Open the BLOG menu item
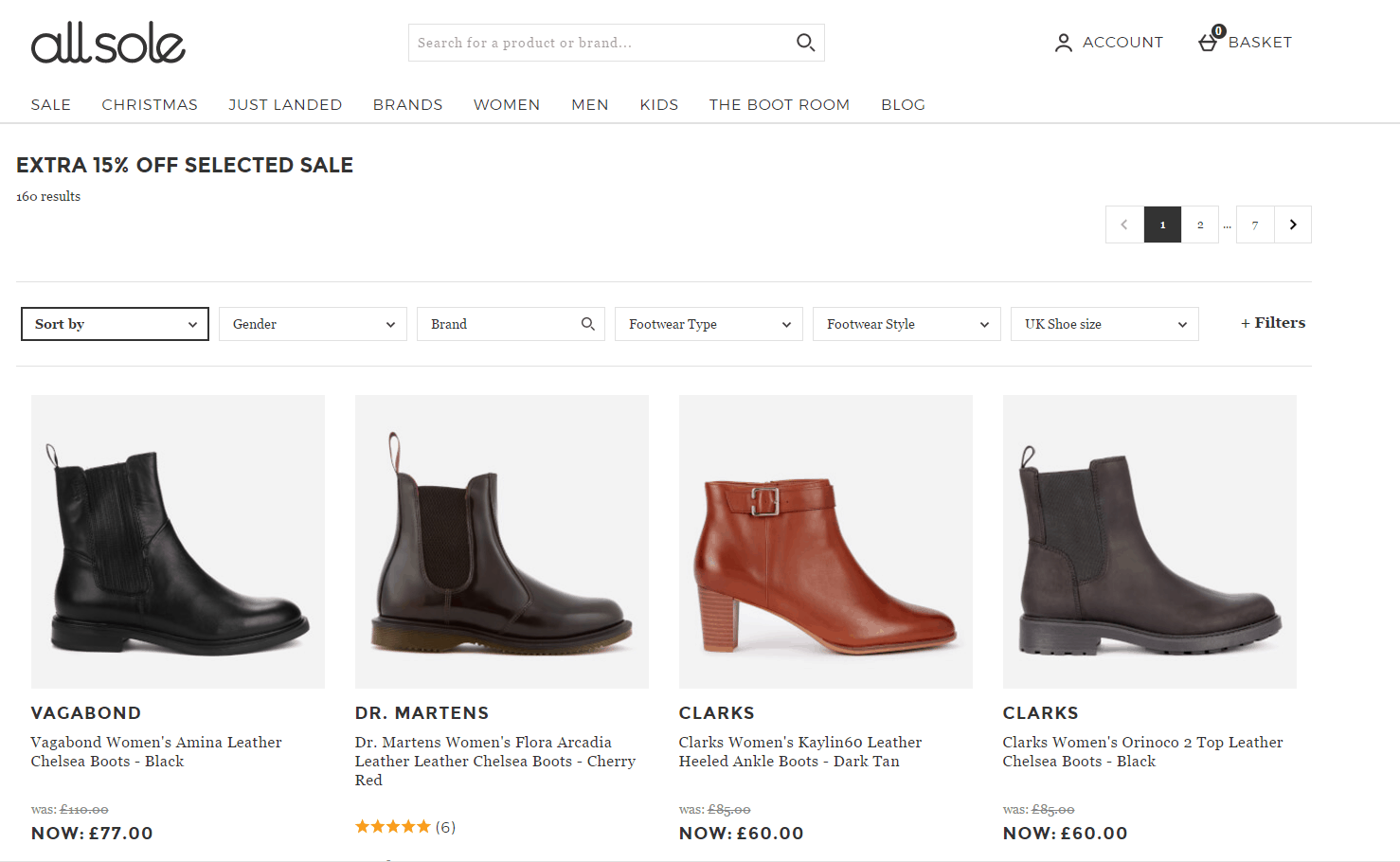This screenshot has width=1400, height=862. (904, 105)
